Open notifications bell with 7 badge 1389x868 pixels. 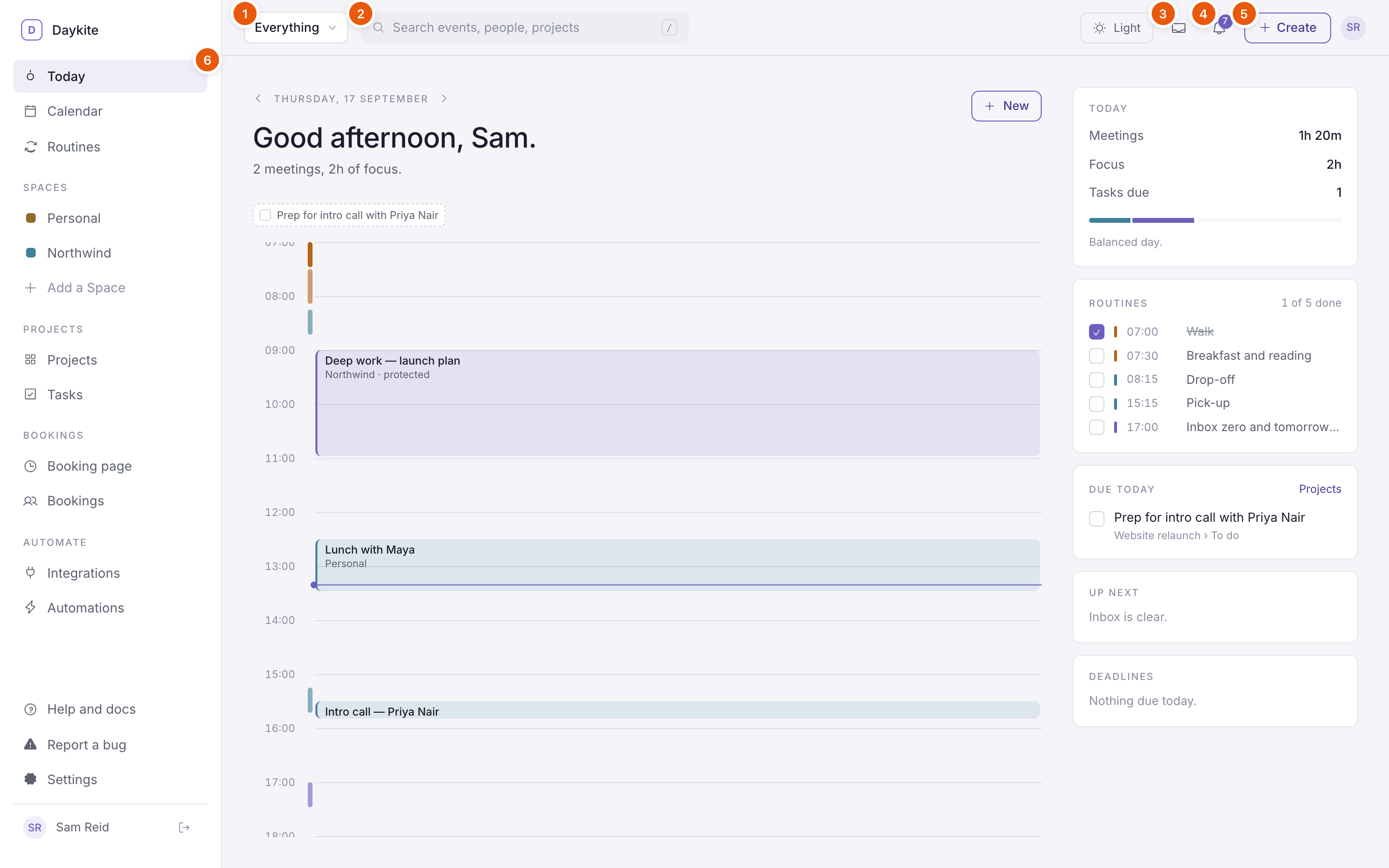click(1219, 27)
